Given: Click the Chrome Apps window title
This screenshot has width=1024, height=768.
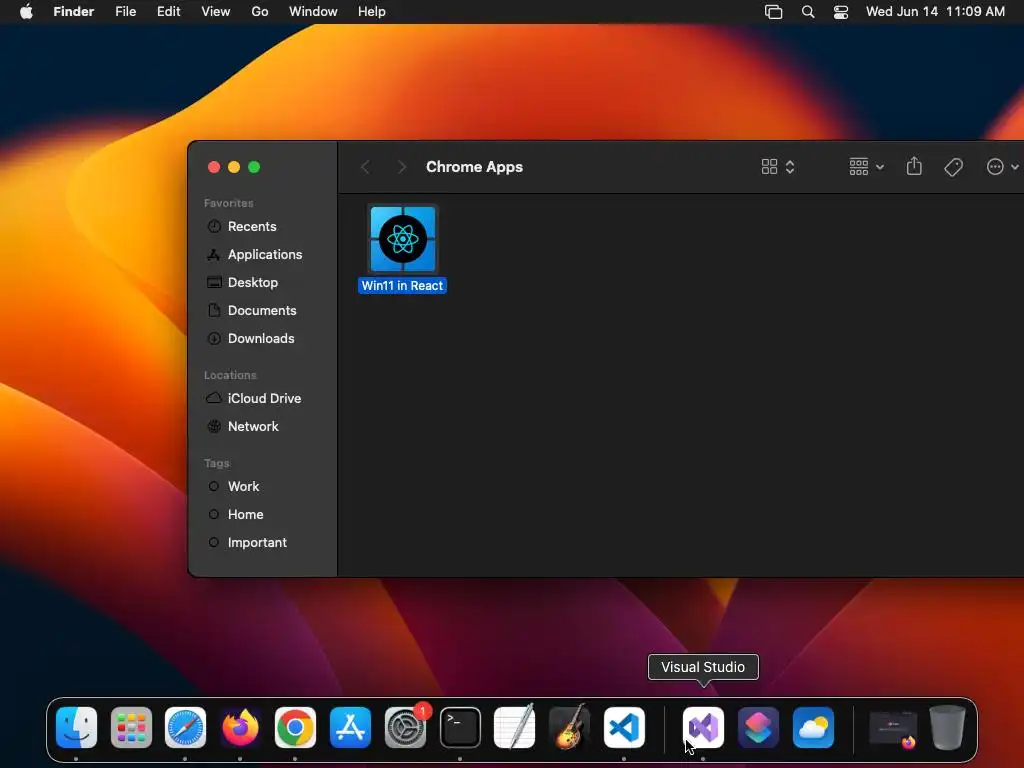Looking at the screenshot, I should pyautogui.click(x=475, y=167).
